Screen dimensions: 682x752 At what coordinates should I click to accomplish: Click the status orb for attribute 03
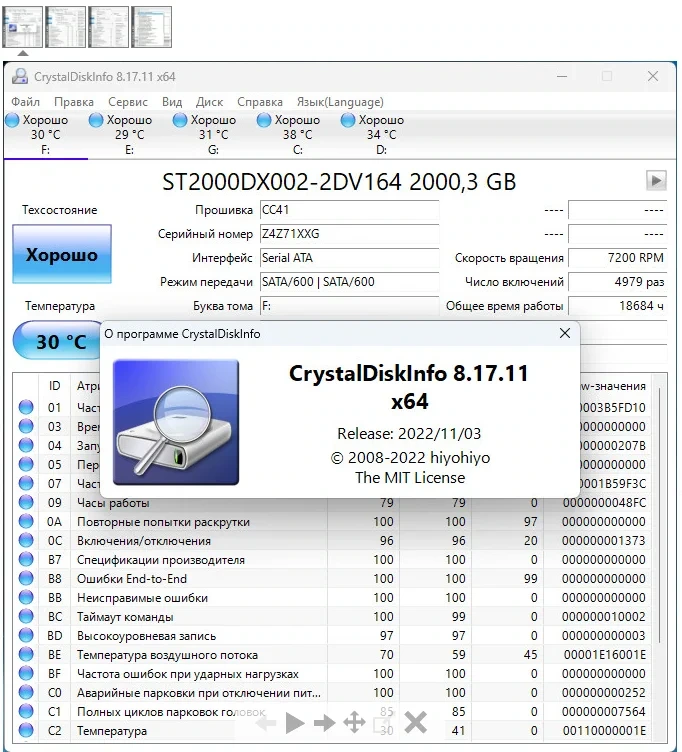point(26,426)
